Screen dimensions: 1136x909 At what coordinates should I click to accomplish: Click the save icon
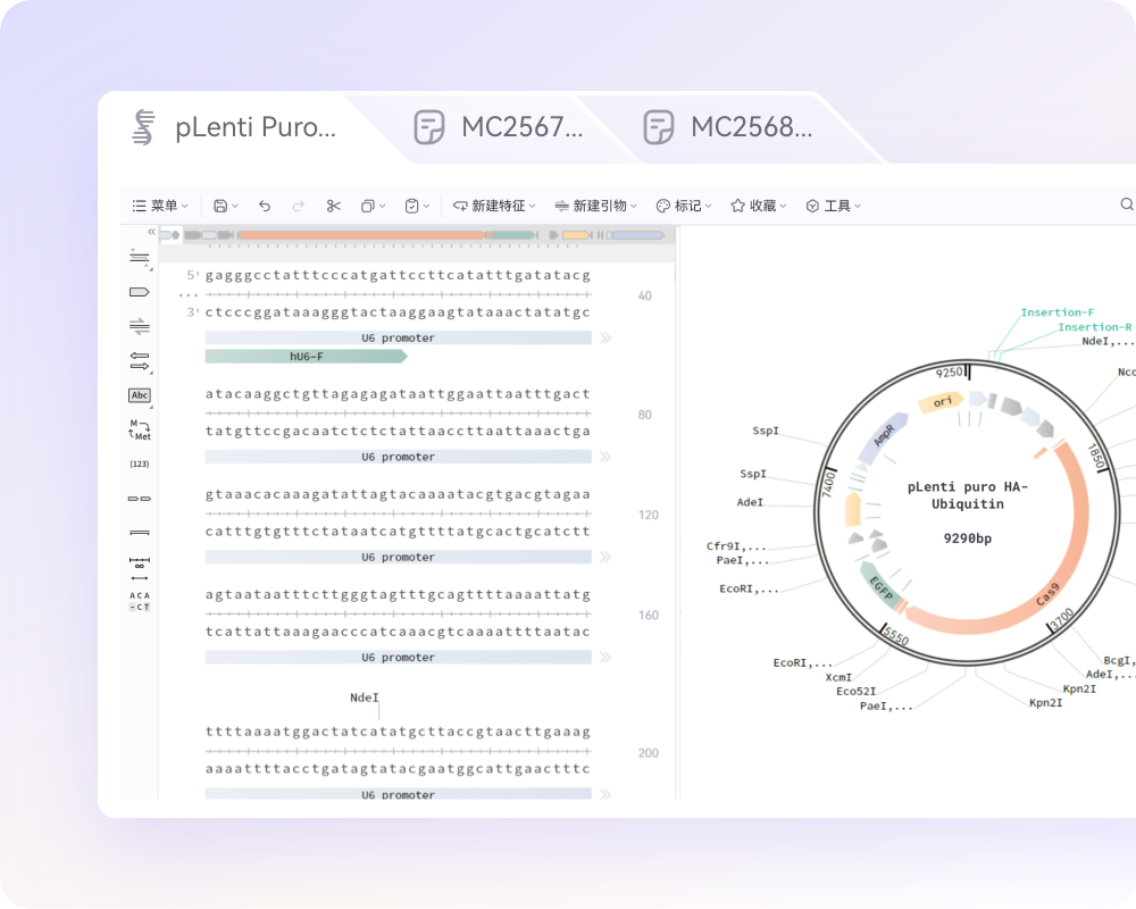(x=220, y=206)
